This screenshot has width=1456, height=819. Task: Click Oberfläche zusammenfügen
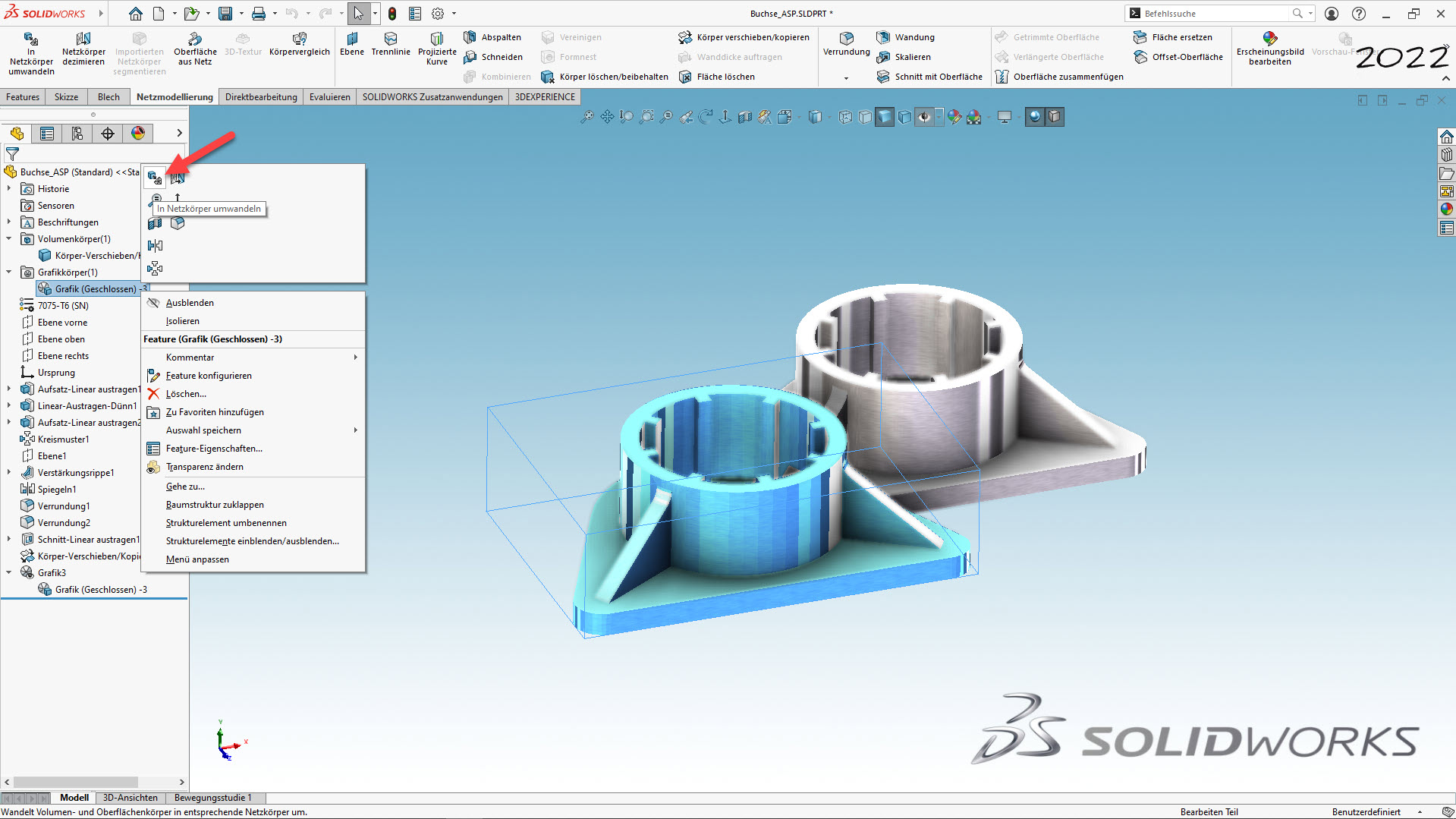click(1059, 77)
